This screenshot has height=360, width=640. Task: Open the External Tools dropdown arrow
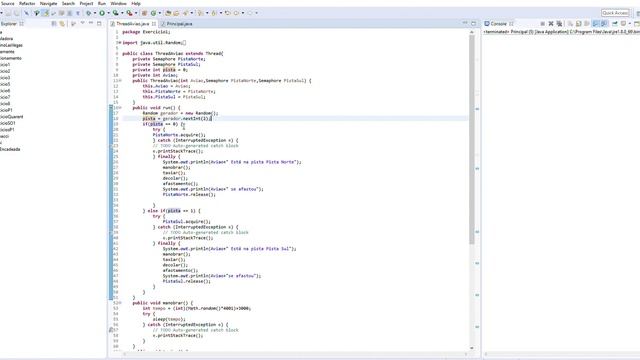[136, 13]
